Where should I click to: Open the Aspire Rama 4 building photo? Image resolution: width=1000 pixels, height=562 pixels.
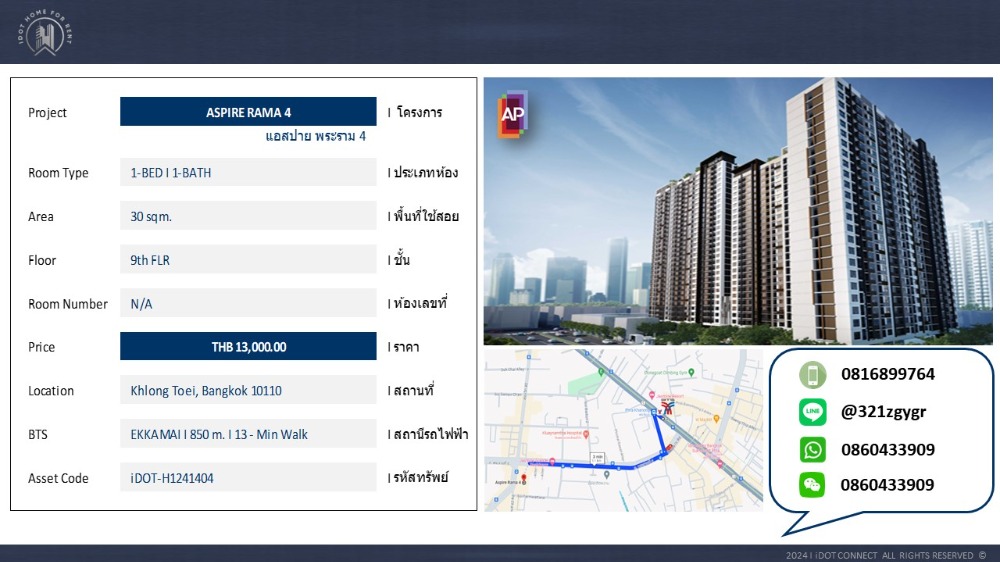tap(738, 211)
